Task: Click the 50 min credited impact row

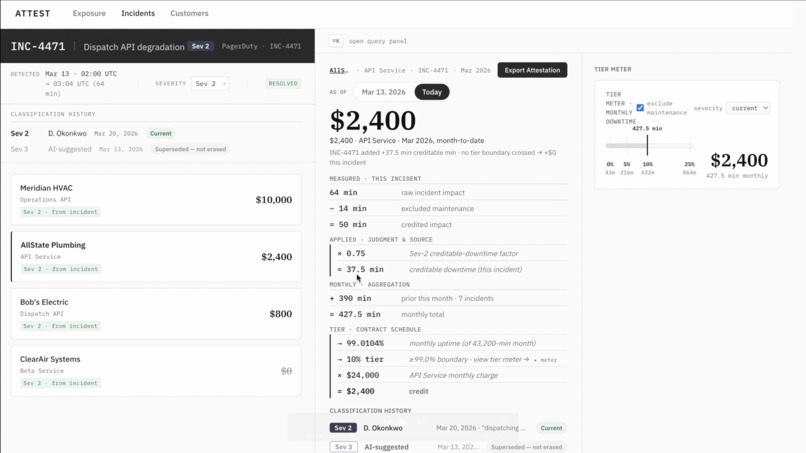Action: tap(448, 224)
